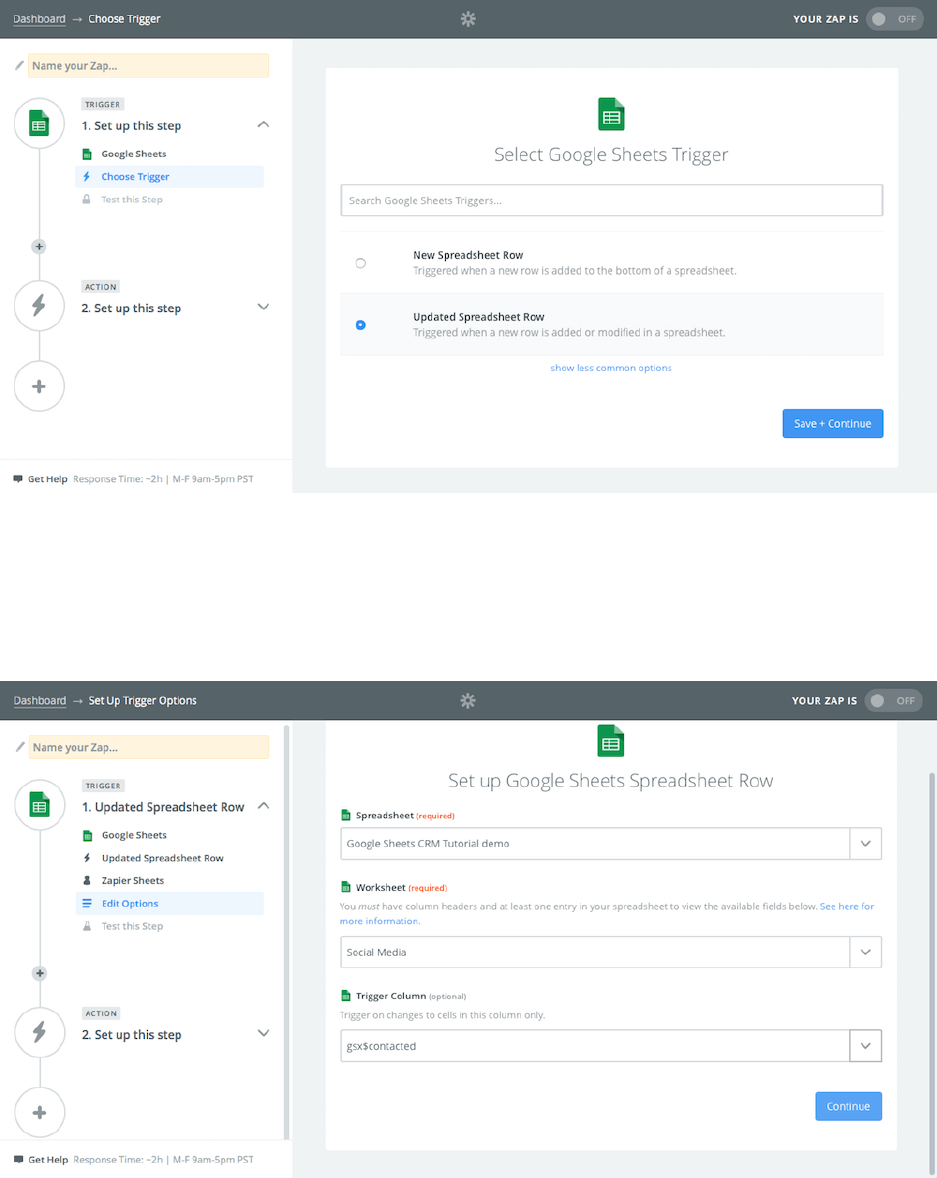Select New Spreadsheet Row radio button

361,263
